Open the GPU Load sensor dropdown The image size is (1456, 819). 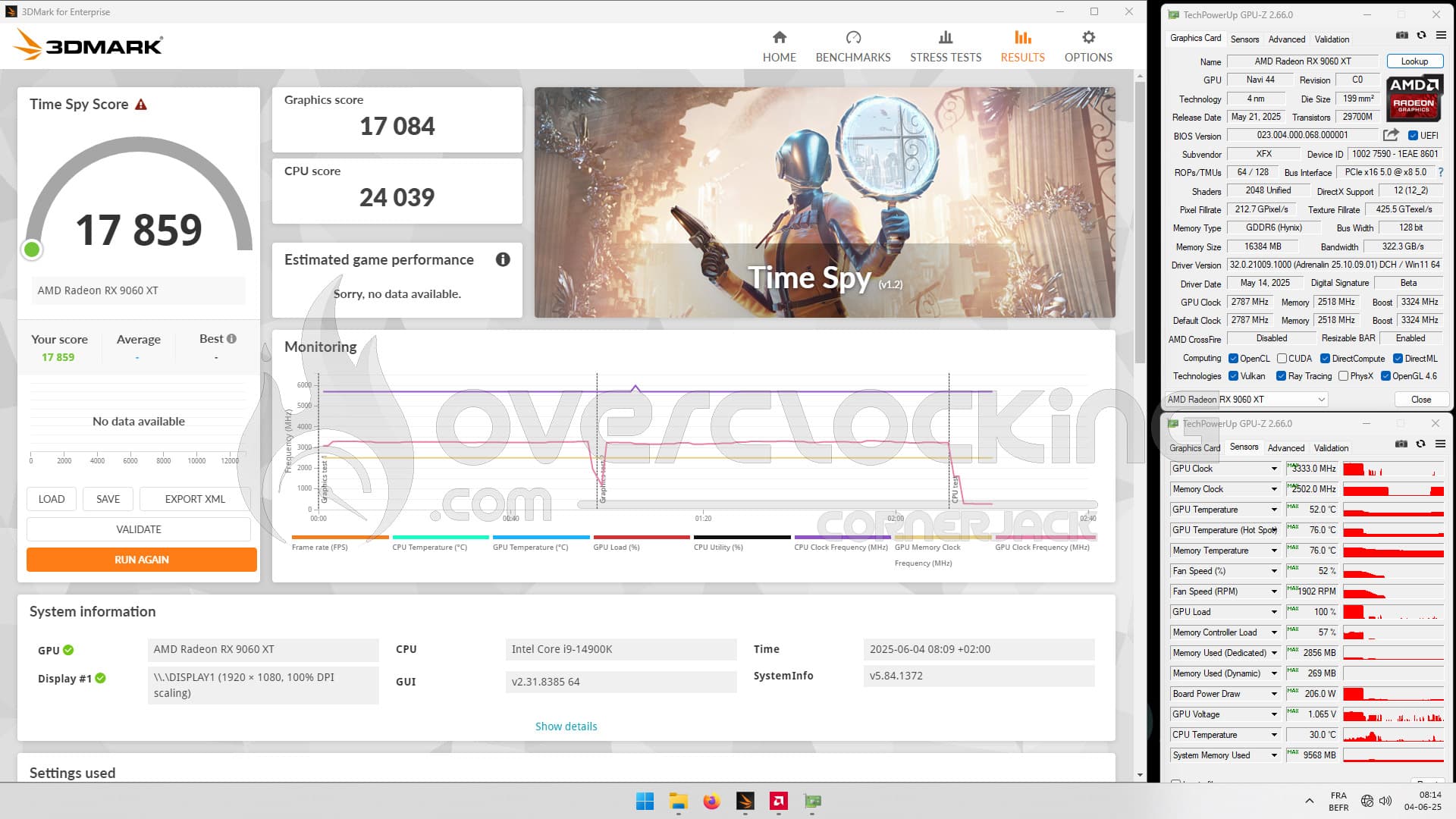[x=1274, y=612]
